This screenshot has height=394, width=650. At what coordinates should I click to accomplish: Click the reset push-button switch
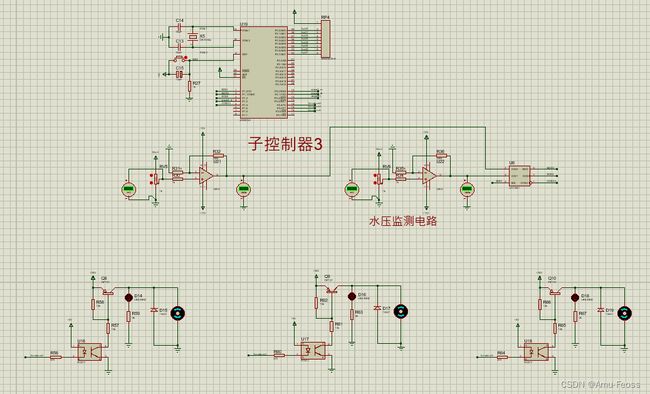pos(179,59)
